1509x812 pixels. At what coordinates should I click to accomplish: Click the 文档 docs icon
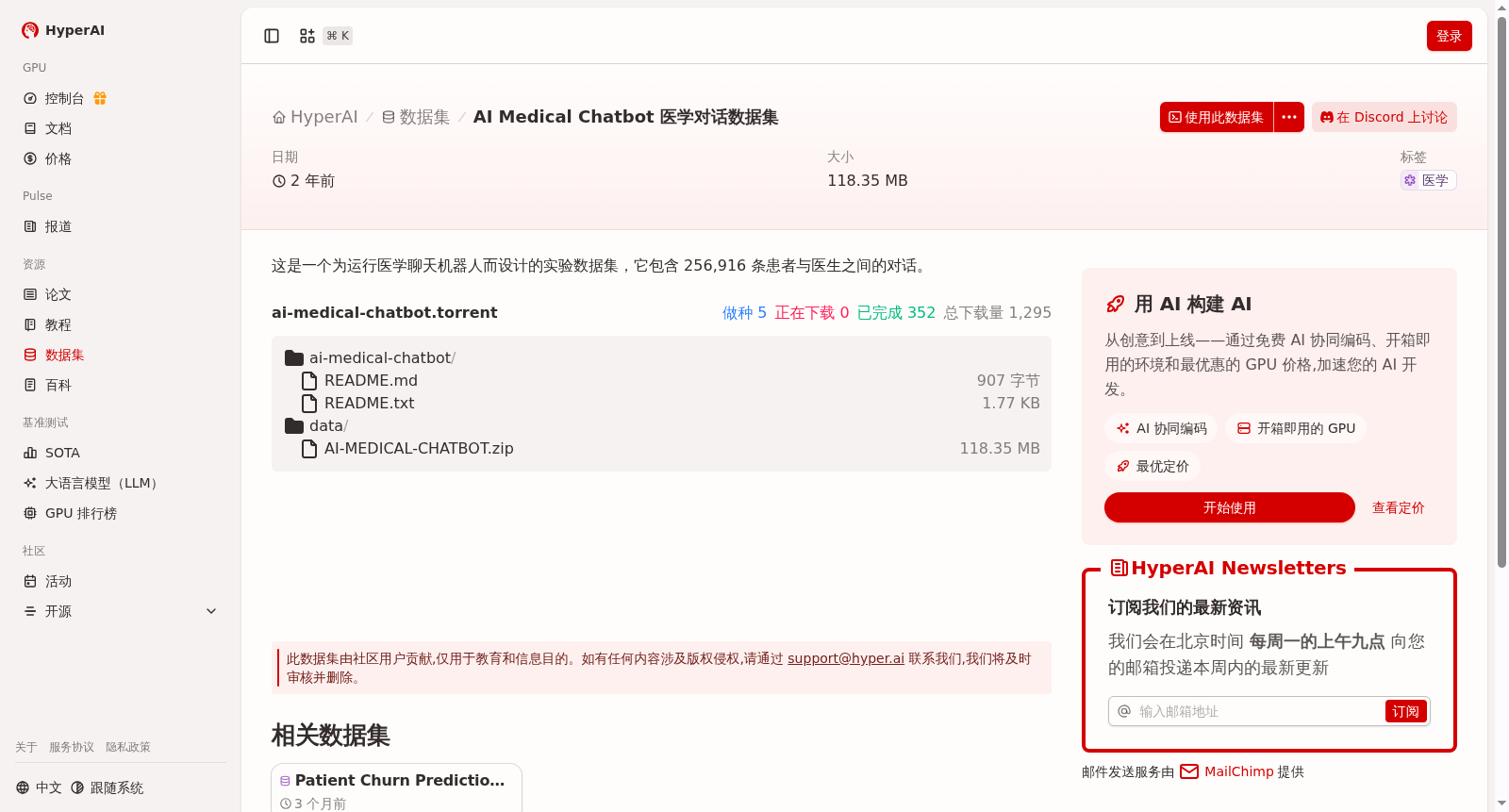pyautogui.click(x=30, y=128)
